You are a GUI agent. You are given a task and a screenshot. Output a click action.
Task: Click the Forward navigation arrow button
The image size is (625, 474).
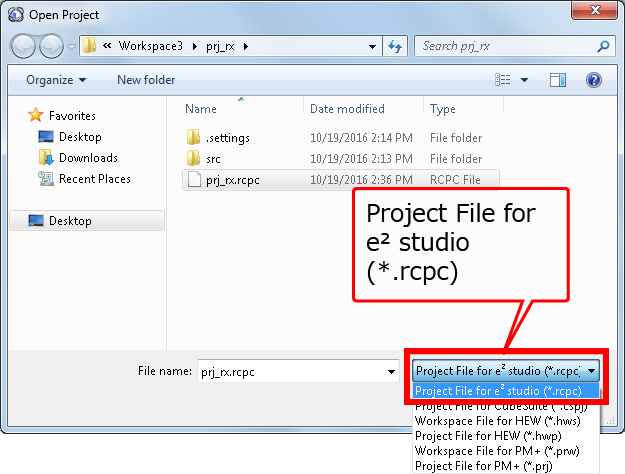(x=52, y=46)
